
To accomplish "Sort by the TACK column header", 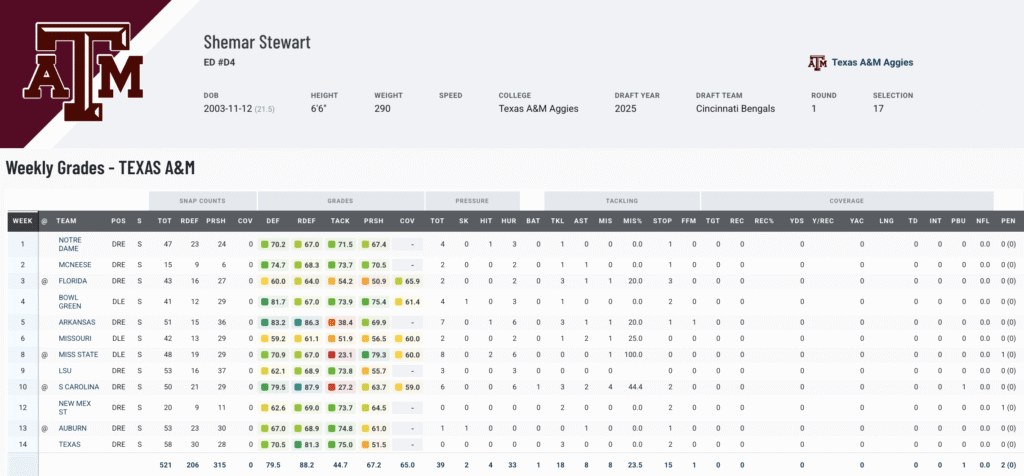I will coord(340,221).
